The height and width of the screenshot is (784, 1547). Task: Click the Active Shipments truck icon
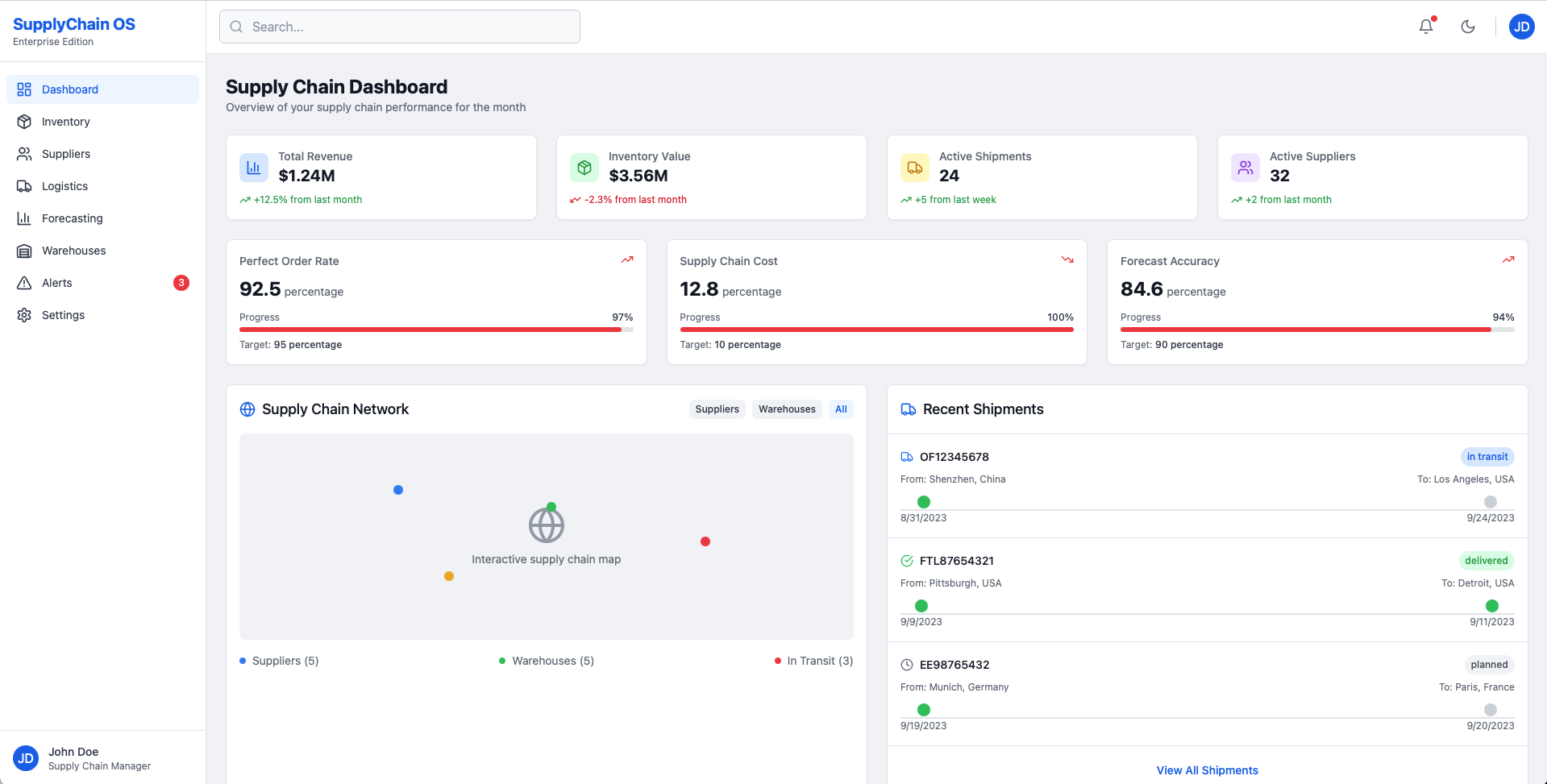click(x=915, y=168)
